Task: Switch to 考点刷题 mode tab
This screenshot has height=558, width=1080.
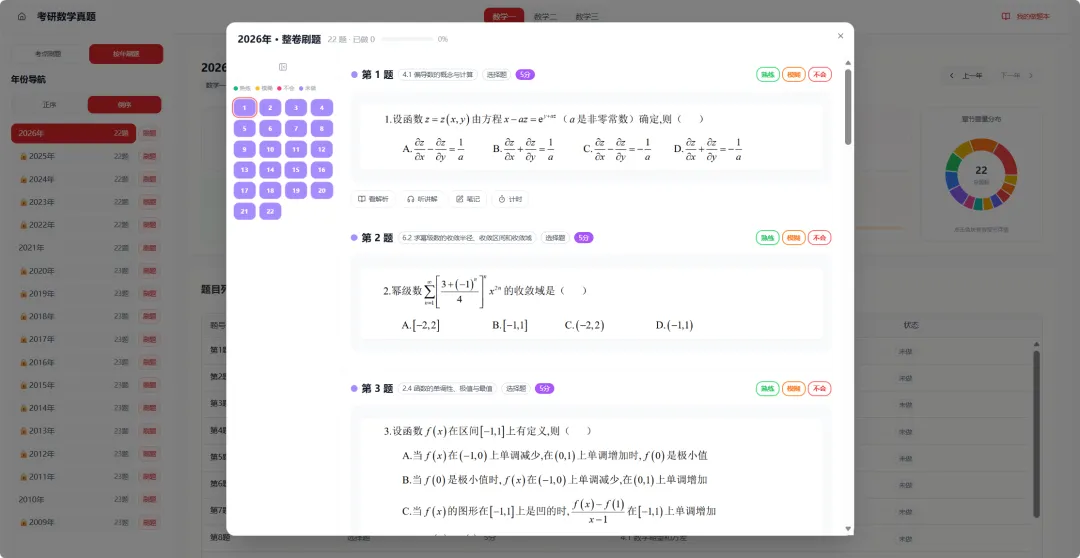Action: [49, 54]
